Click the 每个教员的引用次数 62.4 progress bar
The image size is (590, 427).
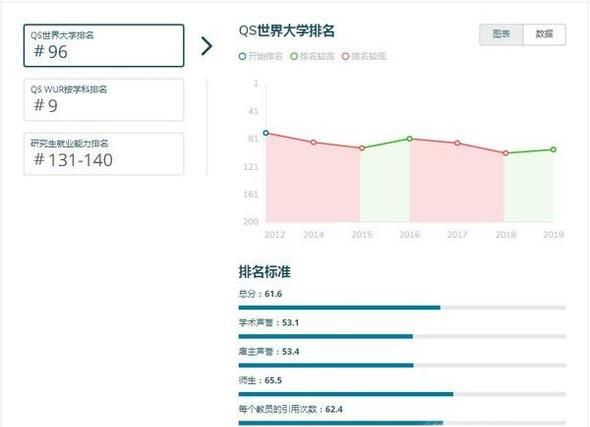coord(402,423)
